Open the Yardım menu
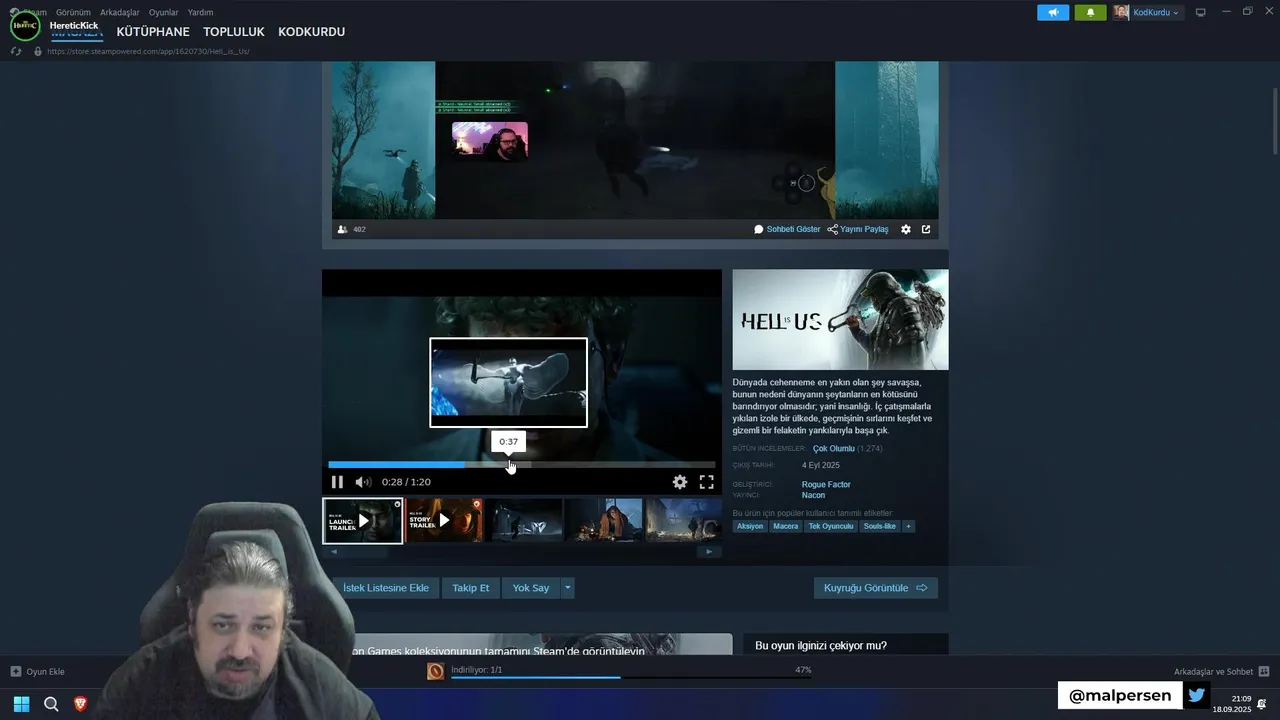 [x=200, y=12]
